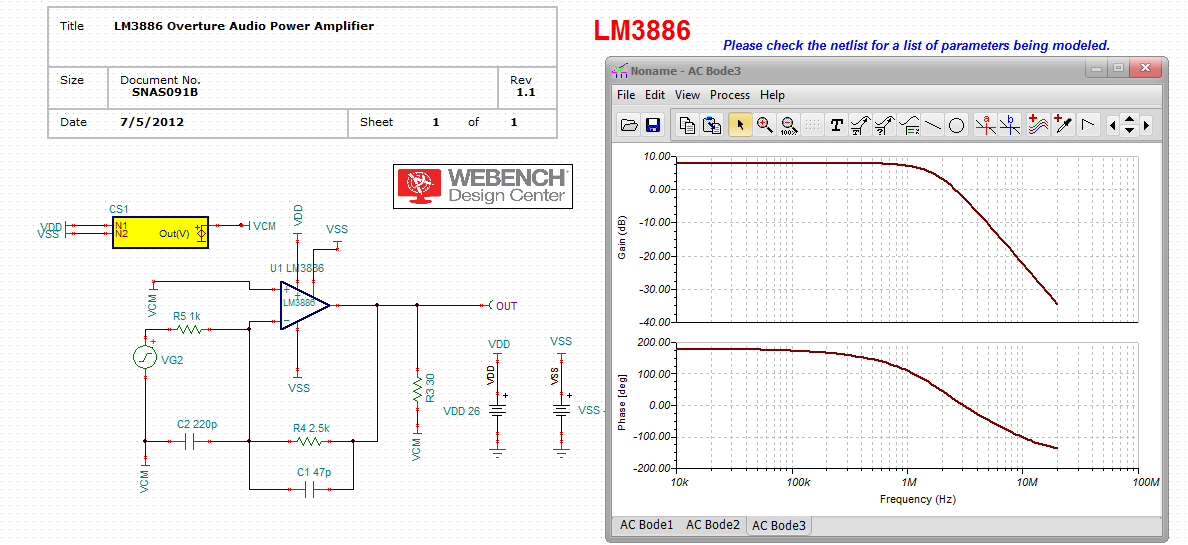Click the first auto-label curve tool
Viewport: 1188px width, 545px height.
861,125
